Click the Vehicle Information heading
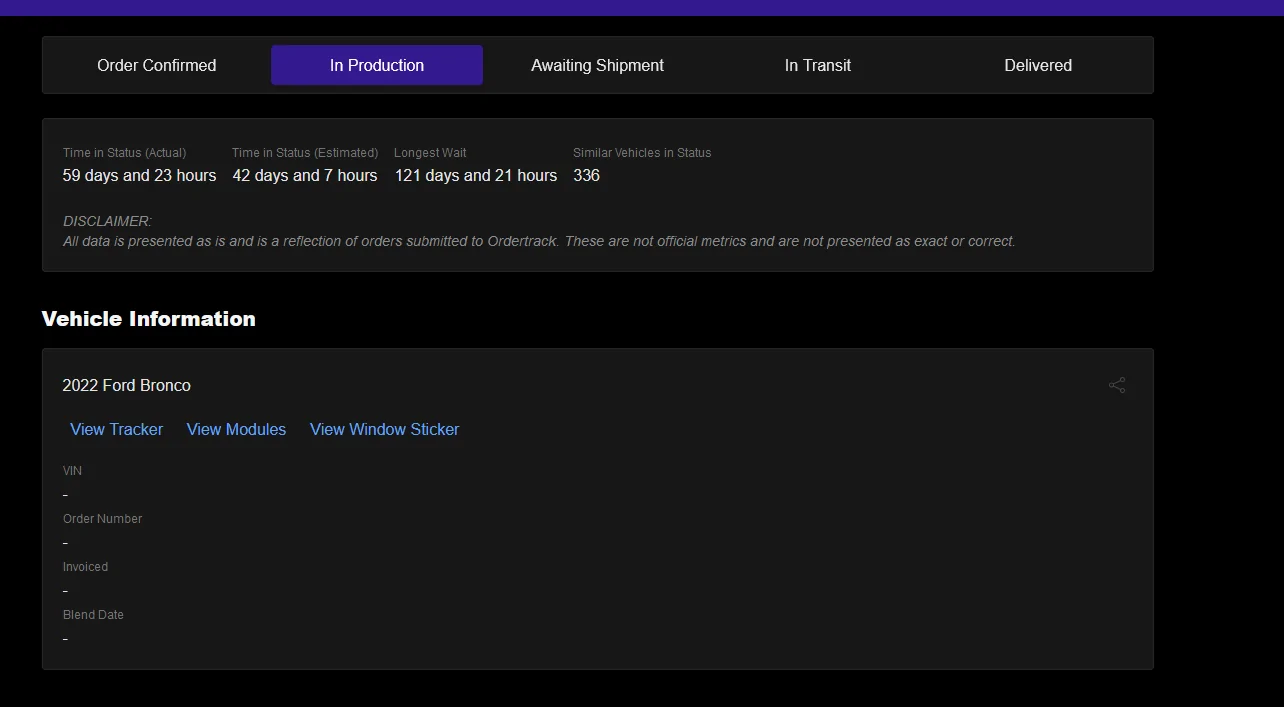The height and width of the screenshot is (707, 1284). (149, 319)
